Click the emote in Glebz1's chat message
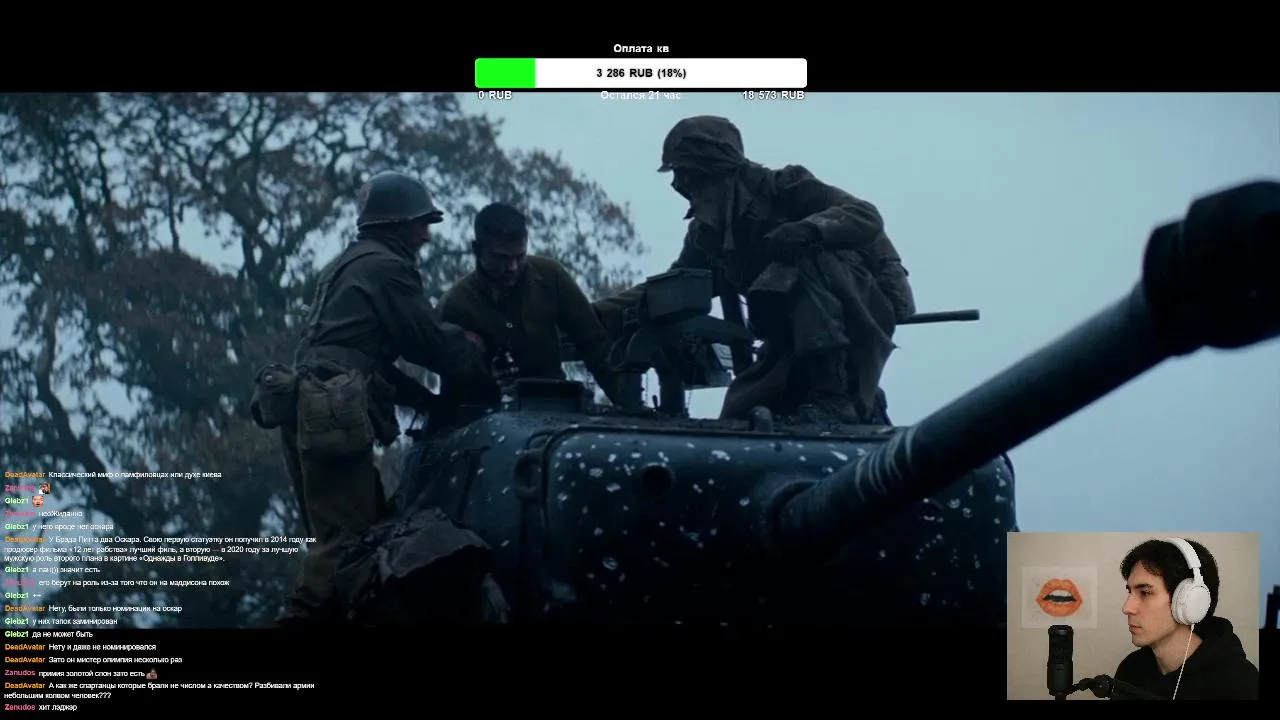This screenshot has width=1280, height=720. 38,500
